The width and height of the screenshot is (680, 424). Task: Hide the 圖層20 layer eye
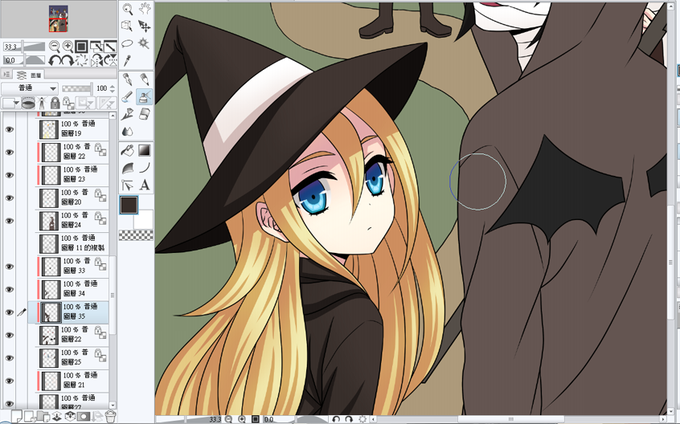tap(10, 198)
